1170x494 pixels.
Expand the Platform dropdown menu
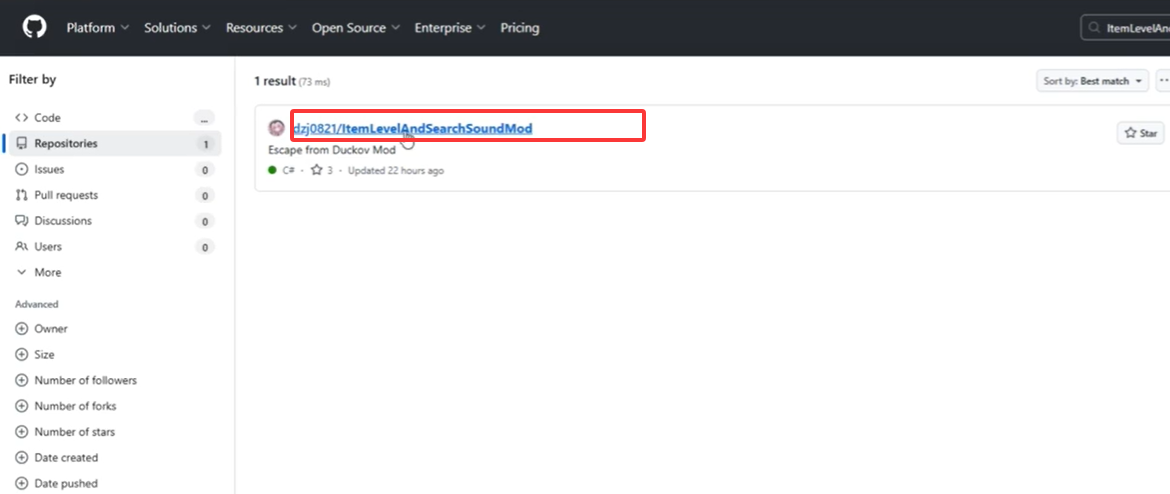[97, 28]
